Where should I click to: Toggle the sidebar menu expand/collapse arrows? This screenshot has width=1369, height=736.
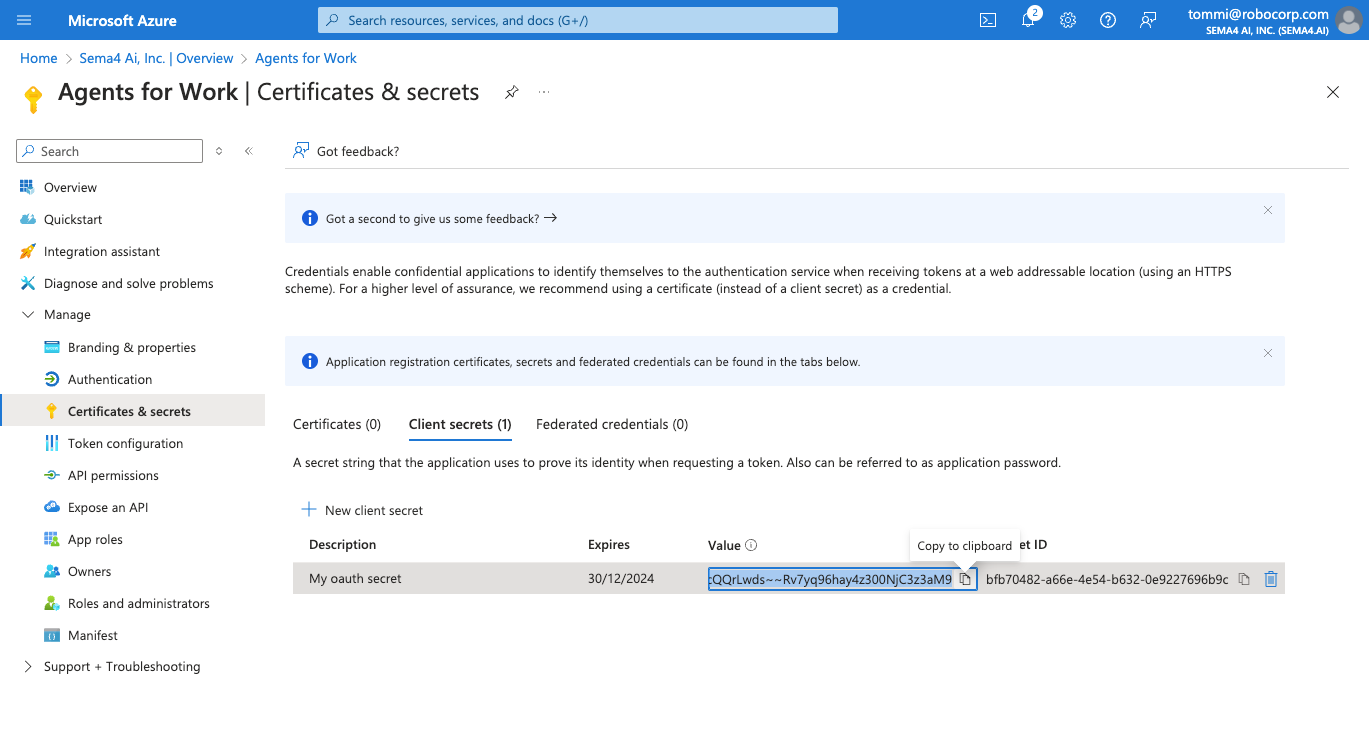pos(219,151)
